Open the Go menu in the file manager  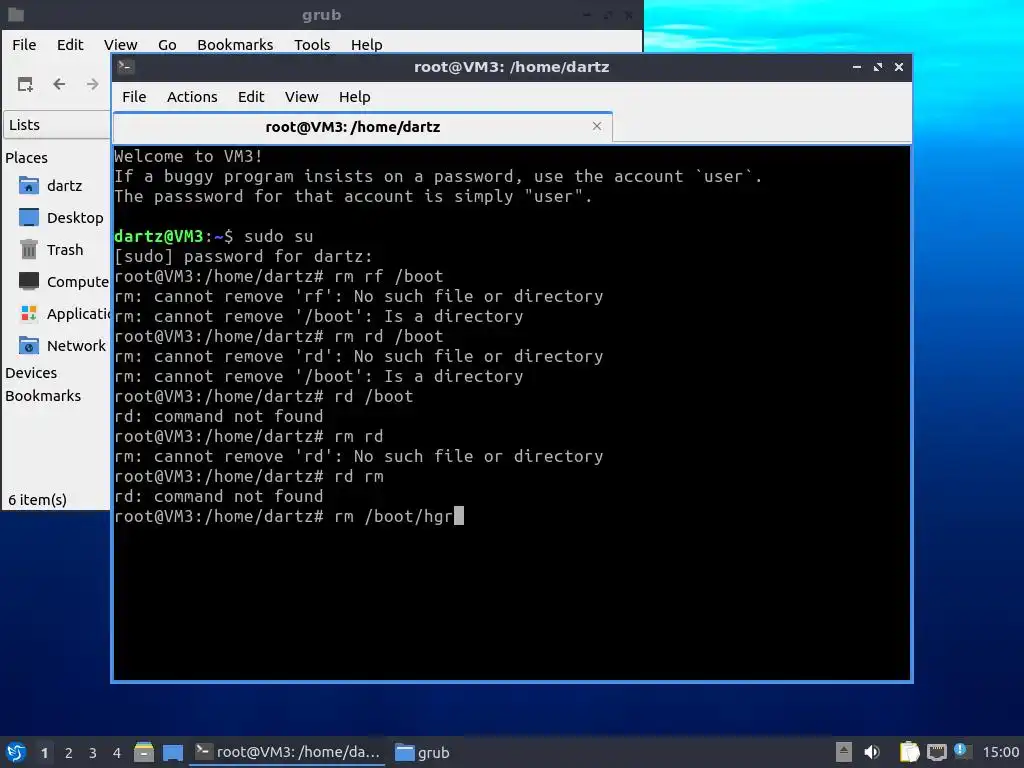[x=167, y=44]
